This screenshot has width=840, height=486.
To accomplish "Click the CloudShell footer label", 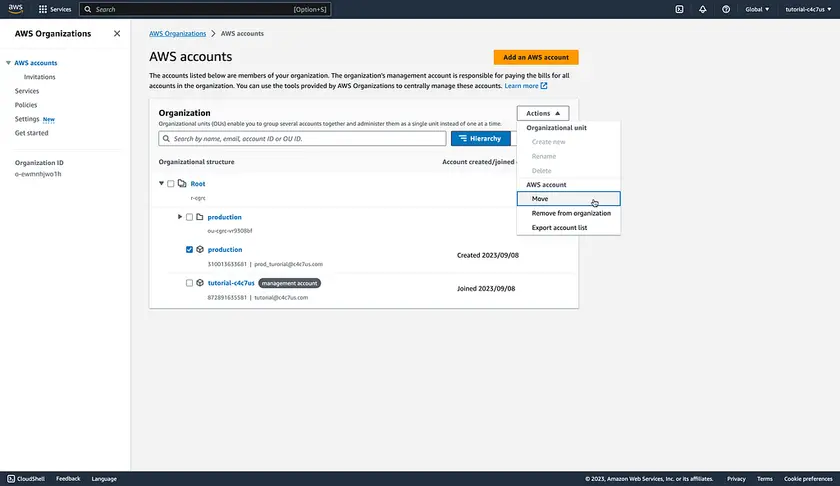I will coord(31,478).
